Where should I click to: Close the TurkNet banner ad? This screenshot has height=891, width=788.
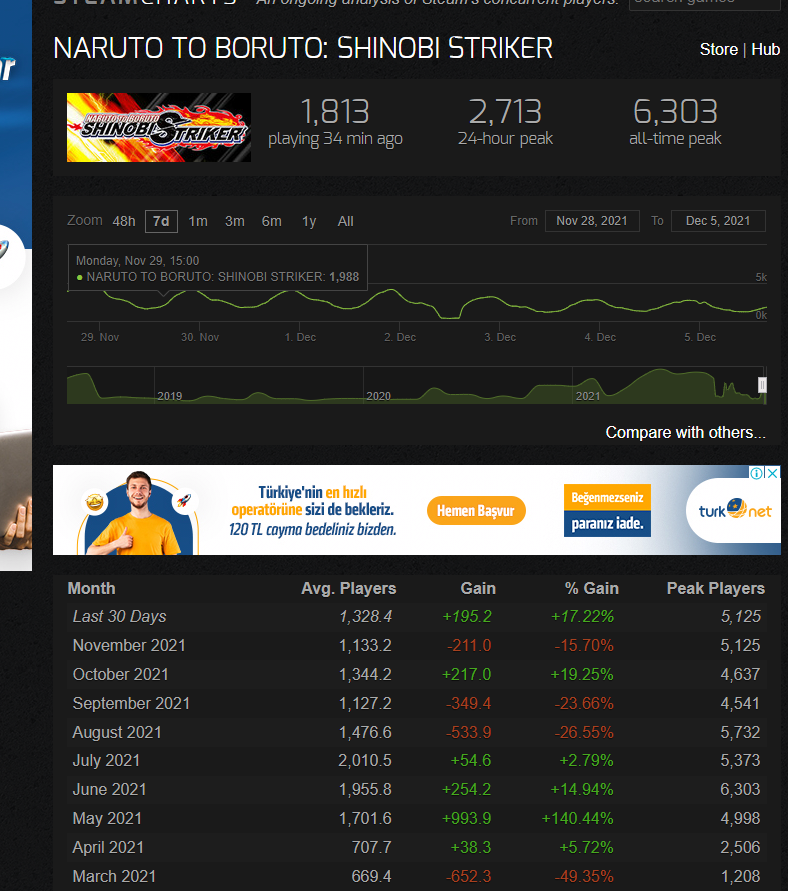point(773,473)
